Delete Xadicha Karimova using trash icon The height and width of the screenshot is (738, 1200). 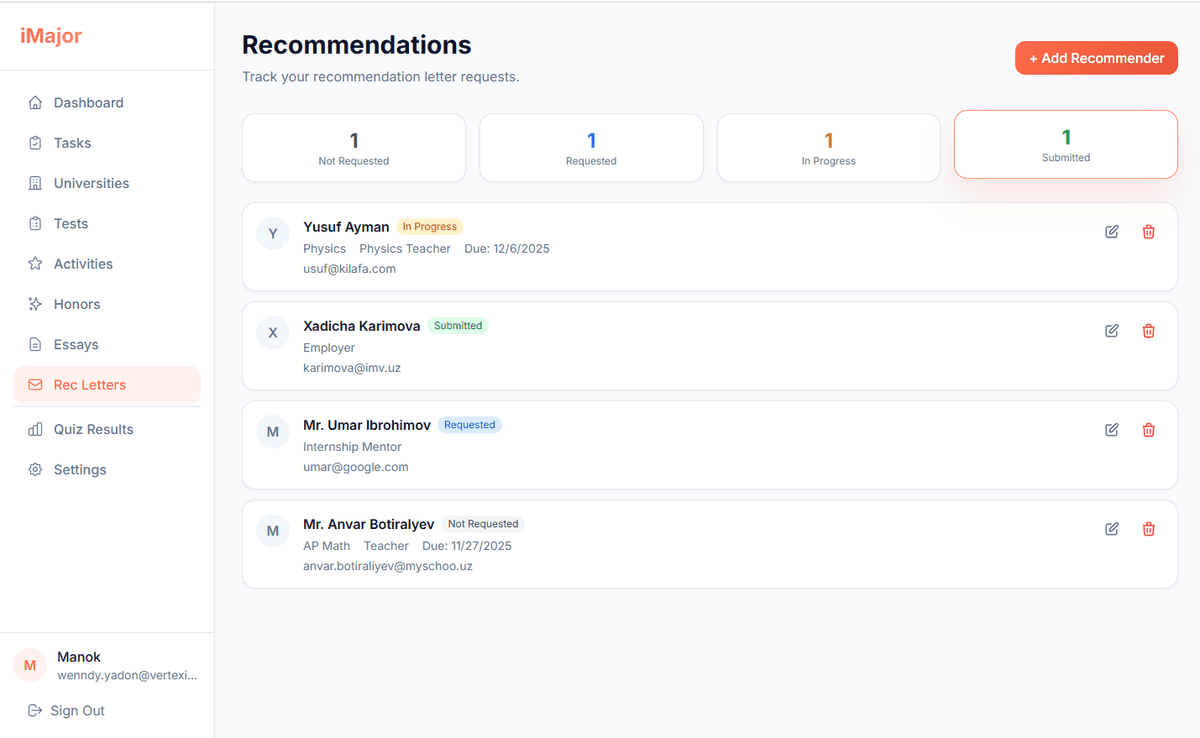pyautogui.click(x=1148, y=331)
